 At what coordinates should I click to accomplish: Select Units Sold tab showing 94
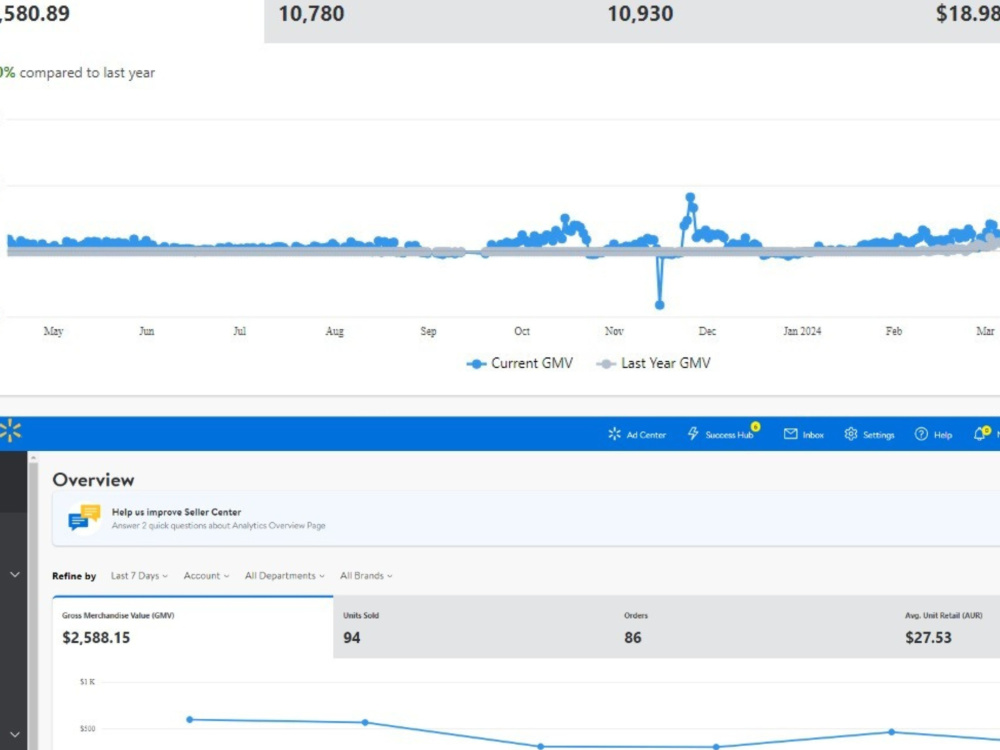(473, 628)
